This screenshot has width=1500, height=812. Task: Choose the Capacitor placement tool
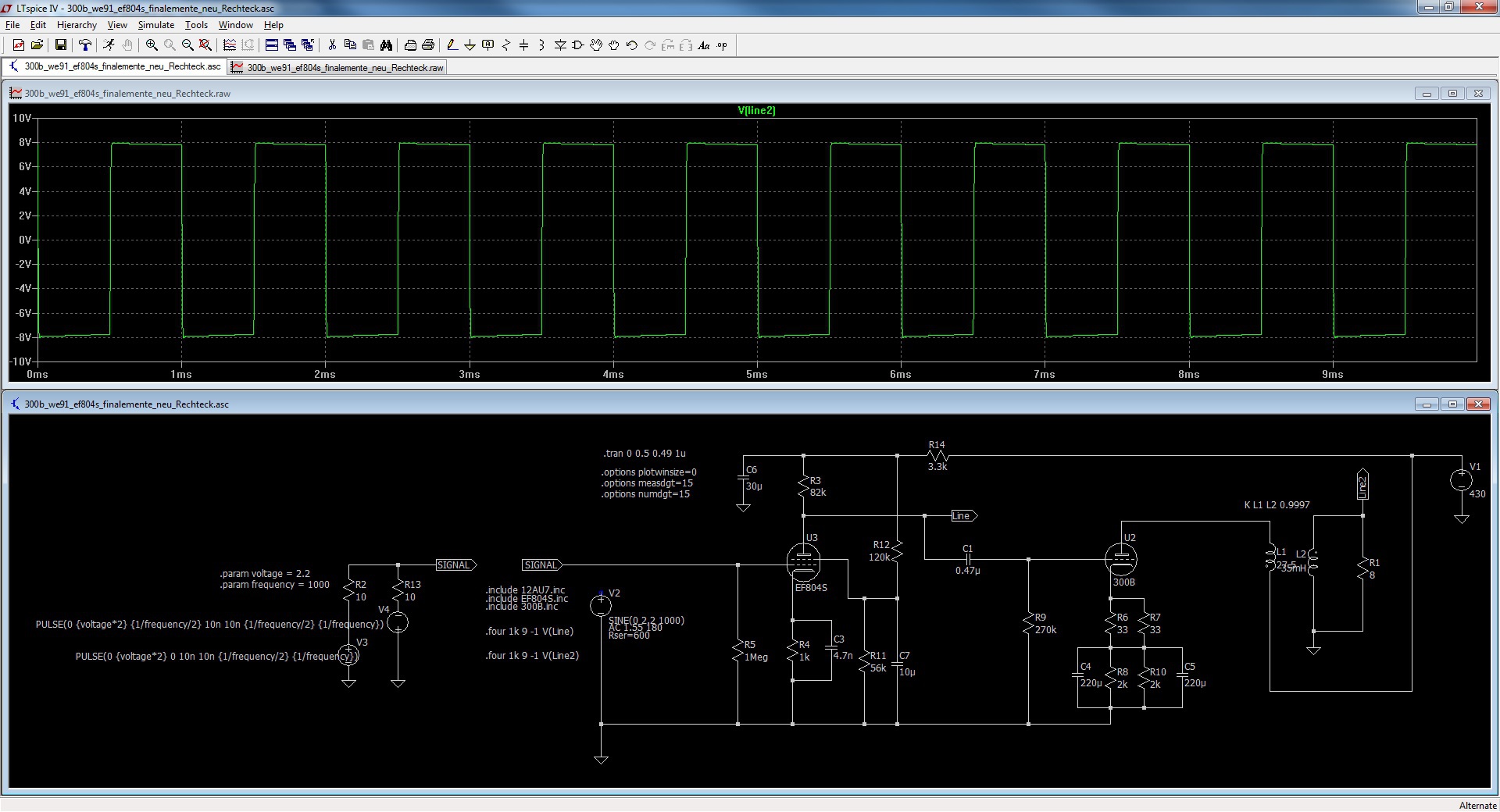pyautogui.click(x=523, y=45)
